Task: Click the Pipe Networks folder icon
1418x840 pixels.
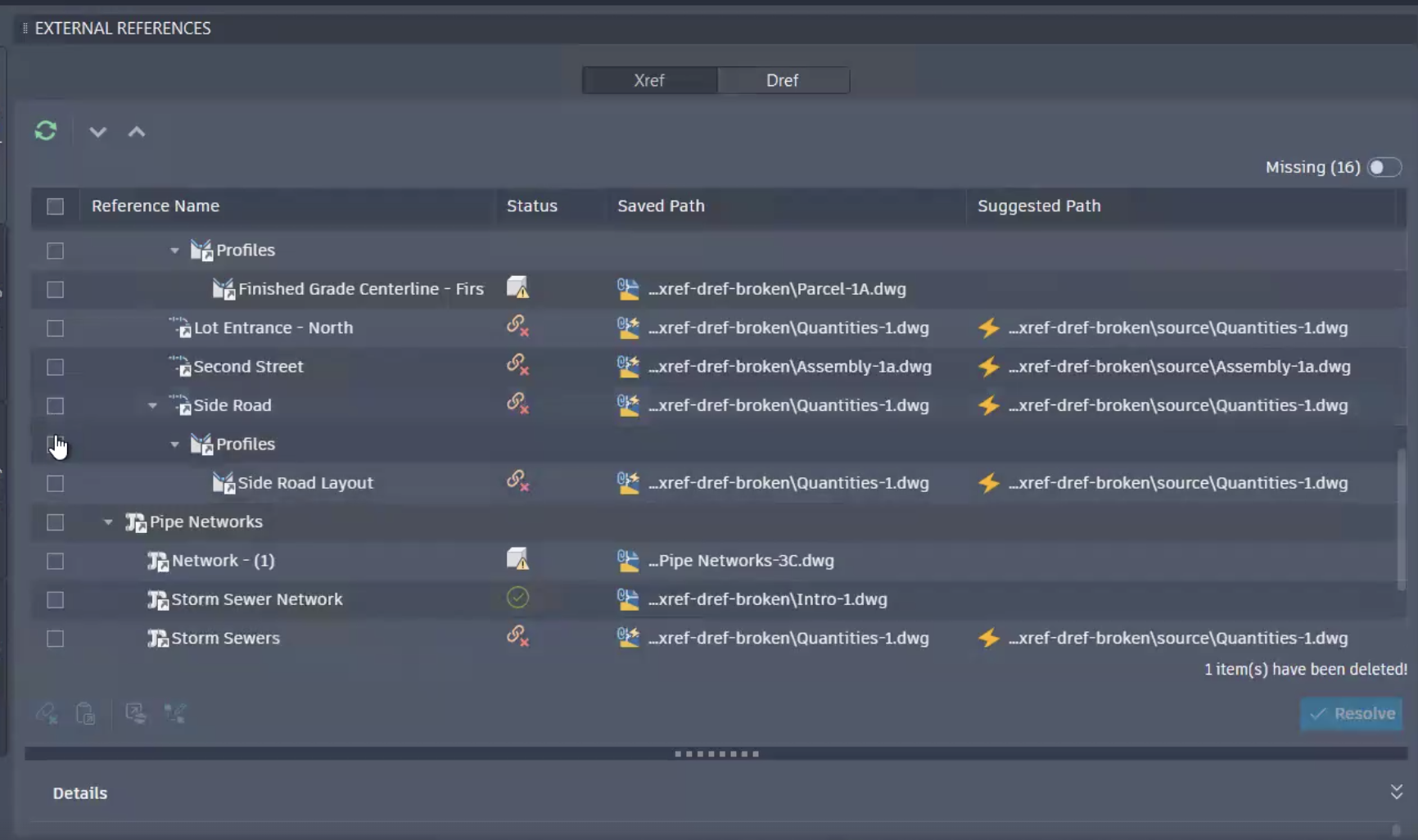Action: [135, 522]
